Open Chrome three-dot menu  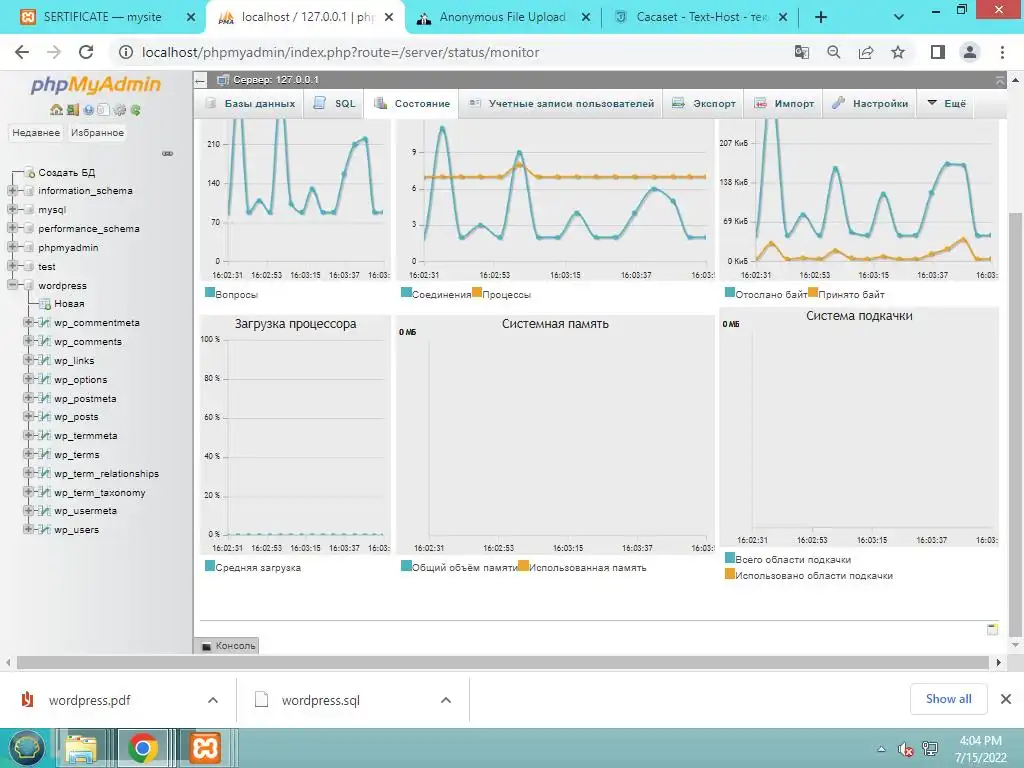[1002, 52]
